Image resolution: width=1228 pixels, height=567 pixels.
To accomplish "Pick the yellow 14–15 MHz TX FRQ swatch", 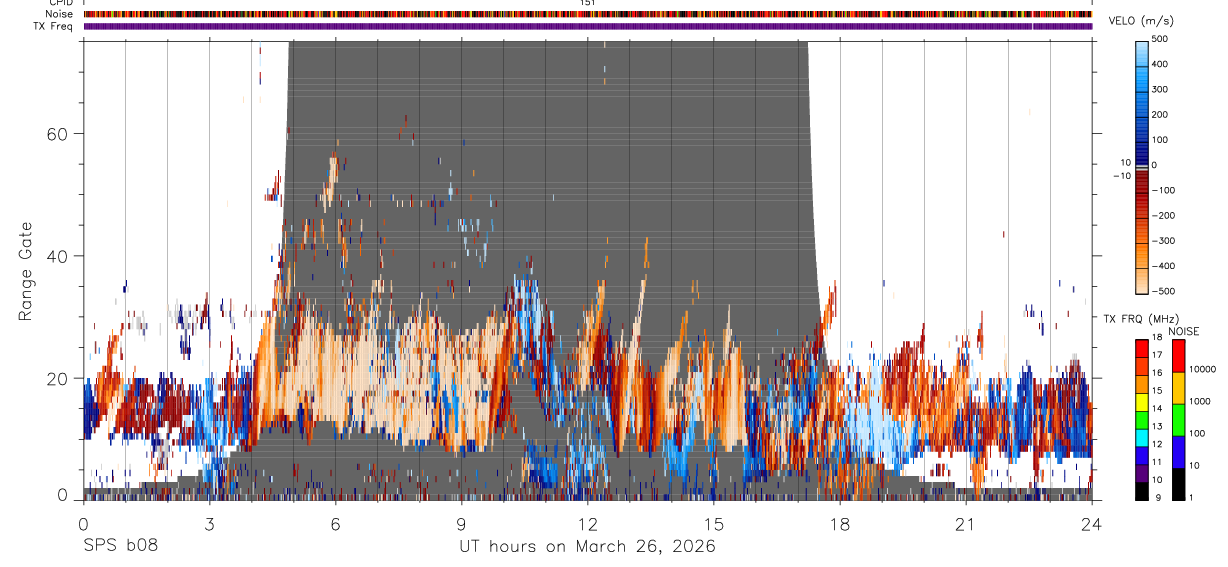I will 1142,402.
